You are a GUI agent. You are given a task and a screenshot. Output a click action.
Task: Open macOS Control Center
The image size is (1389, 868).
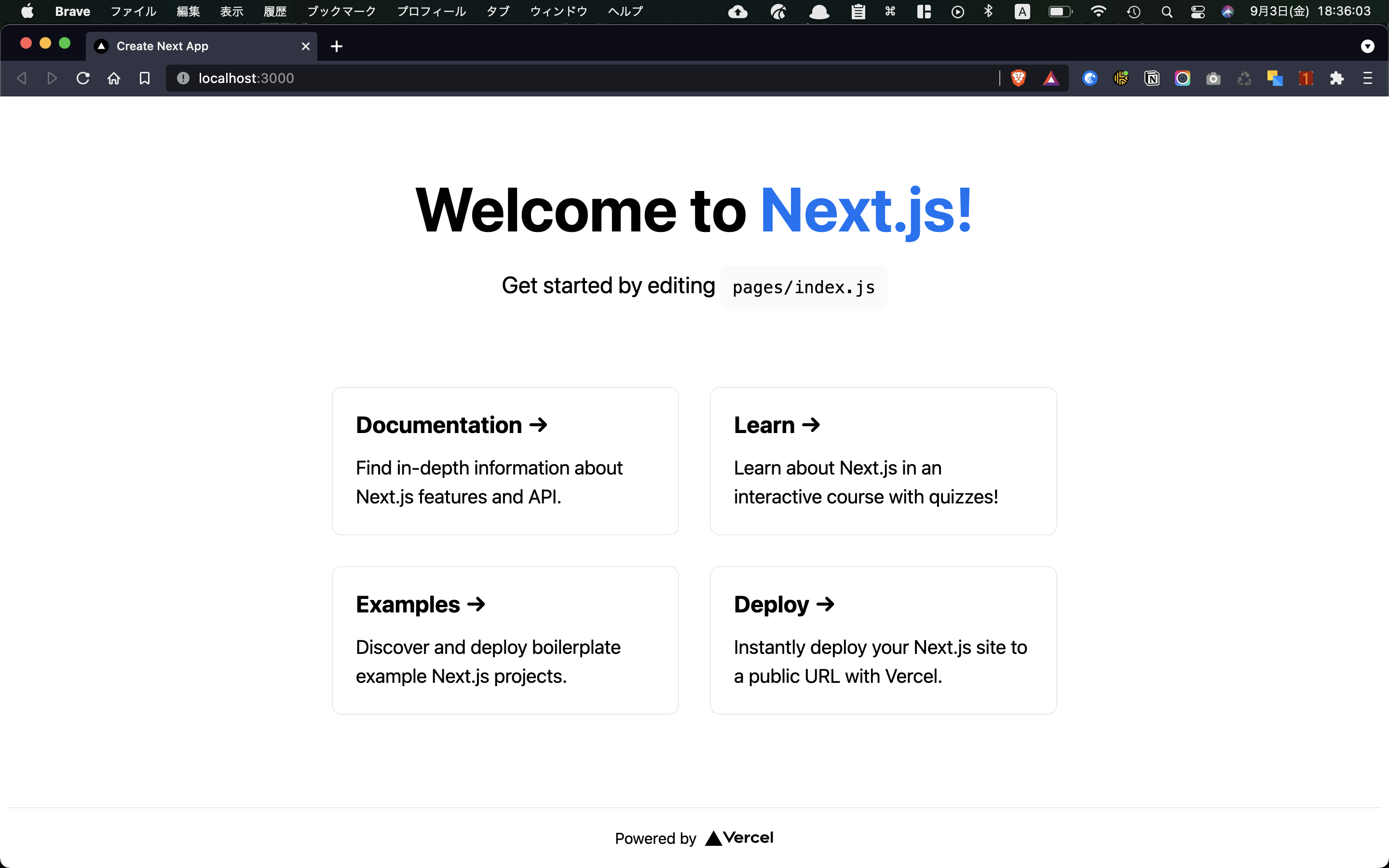point(1198,12)
